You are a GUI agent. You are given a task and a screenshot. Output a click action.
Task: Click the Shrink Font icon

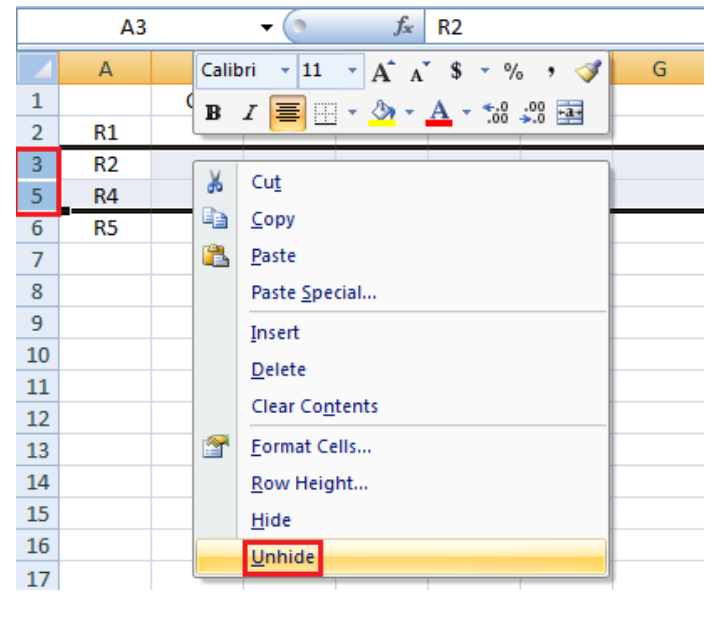(x=418, y=71)
